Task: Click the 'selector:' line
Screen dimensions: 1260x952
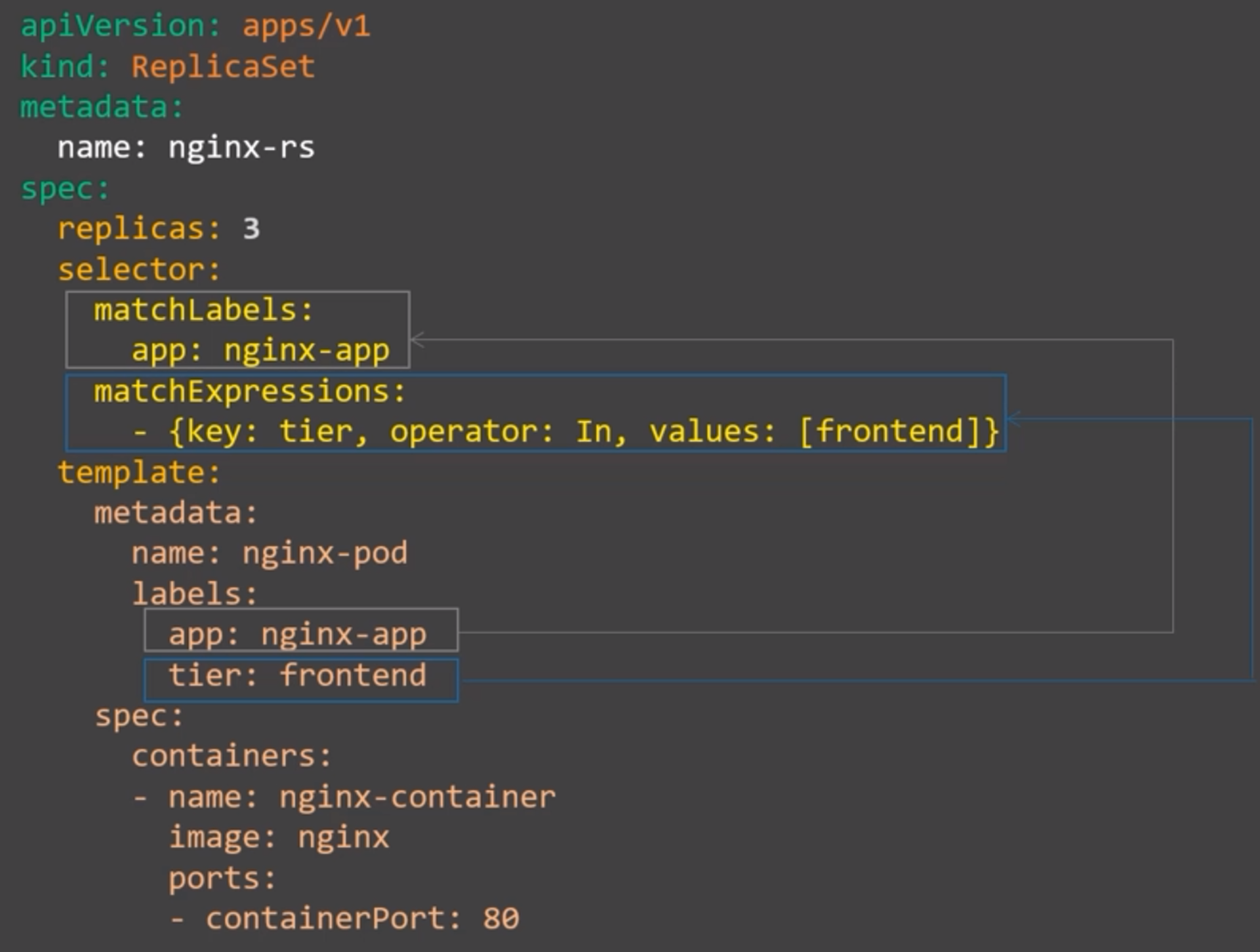Action: coord(139,269)
